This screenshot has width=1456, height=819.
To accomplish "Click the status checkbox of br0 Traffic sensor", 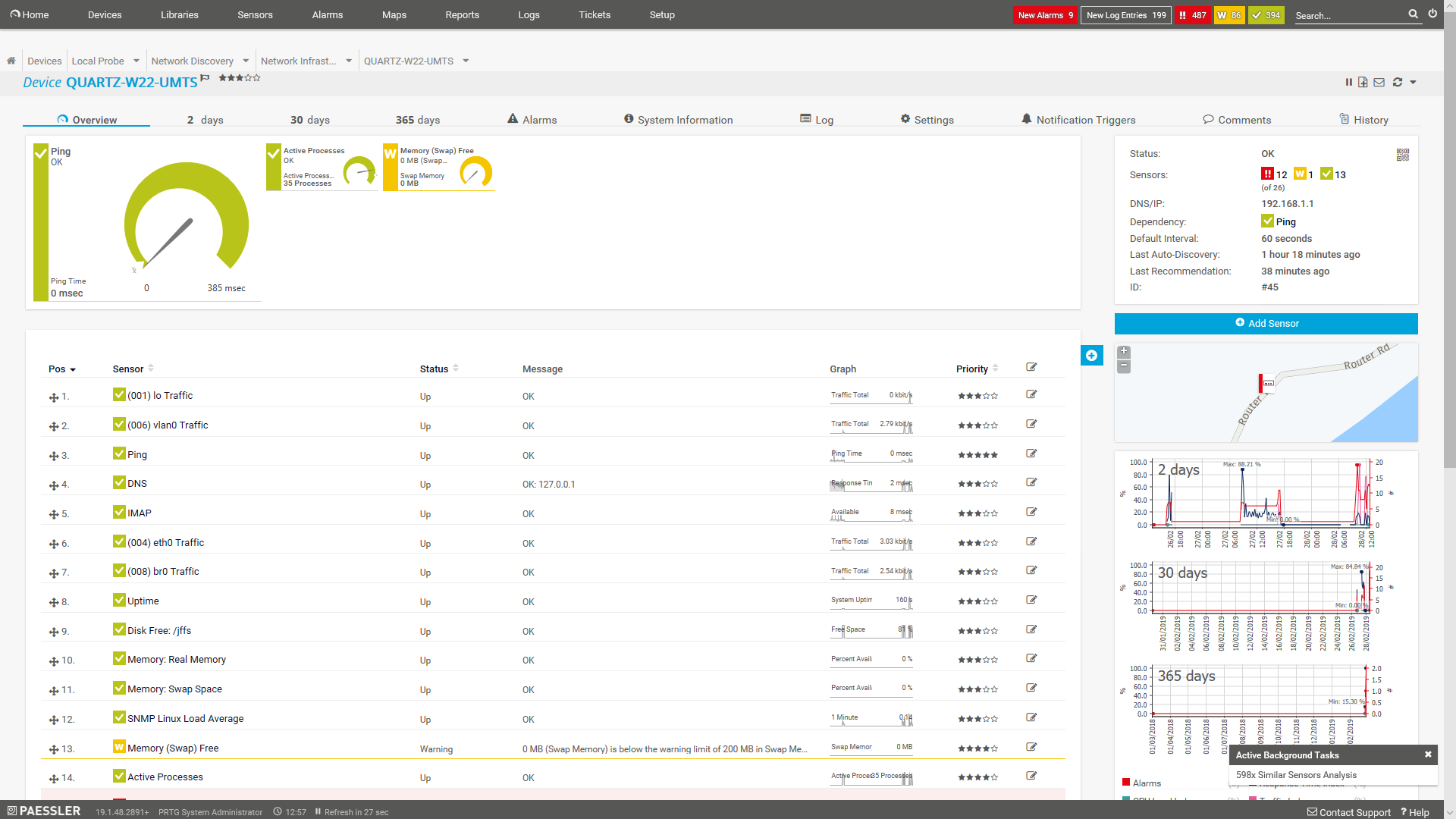I will 119,570.
